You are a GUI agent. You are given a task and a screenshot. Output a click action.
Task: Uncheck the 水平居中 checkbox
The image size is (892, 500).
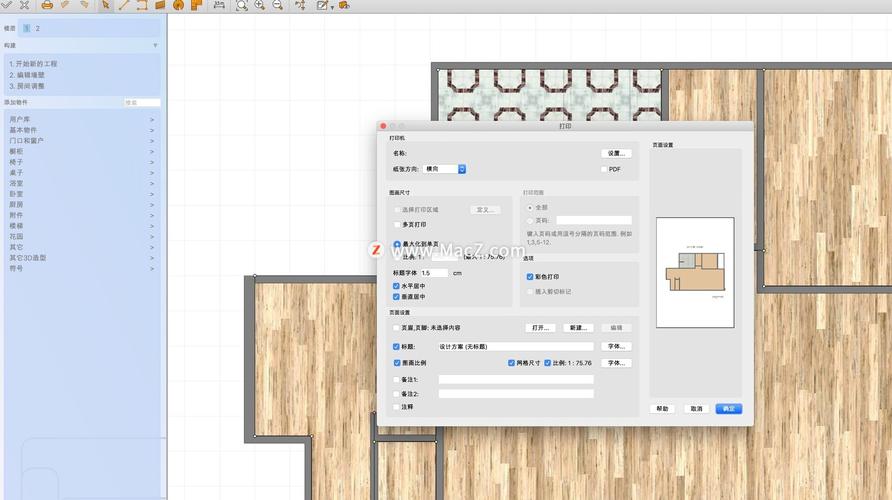point(396,286)
